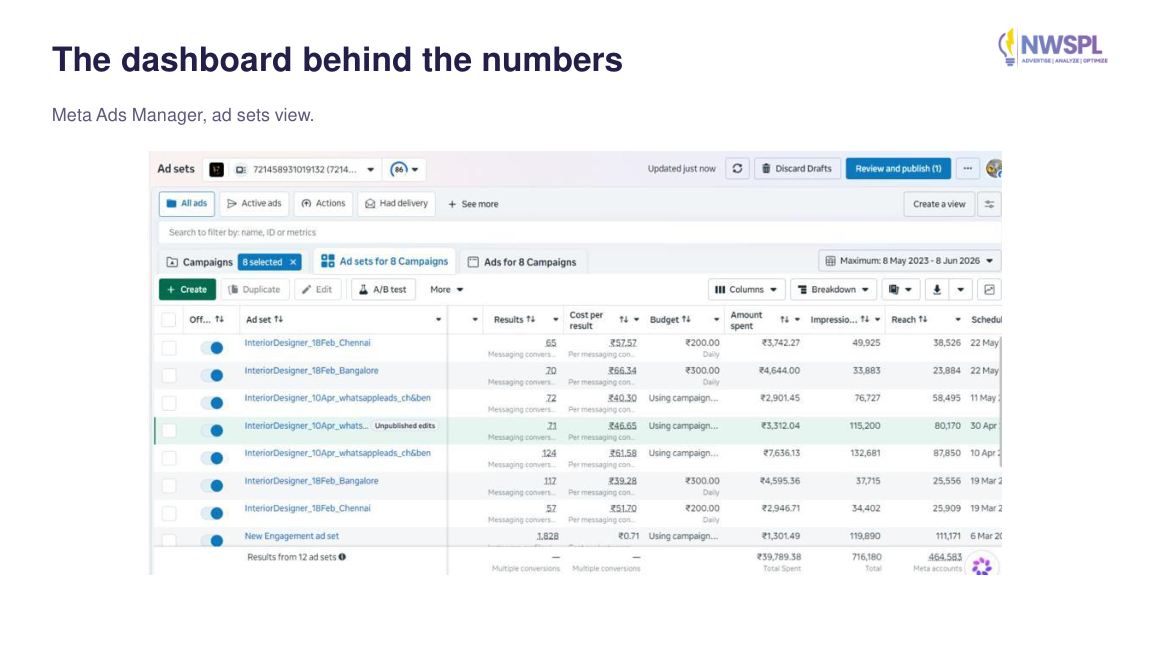Click See more views option

473,204
